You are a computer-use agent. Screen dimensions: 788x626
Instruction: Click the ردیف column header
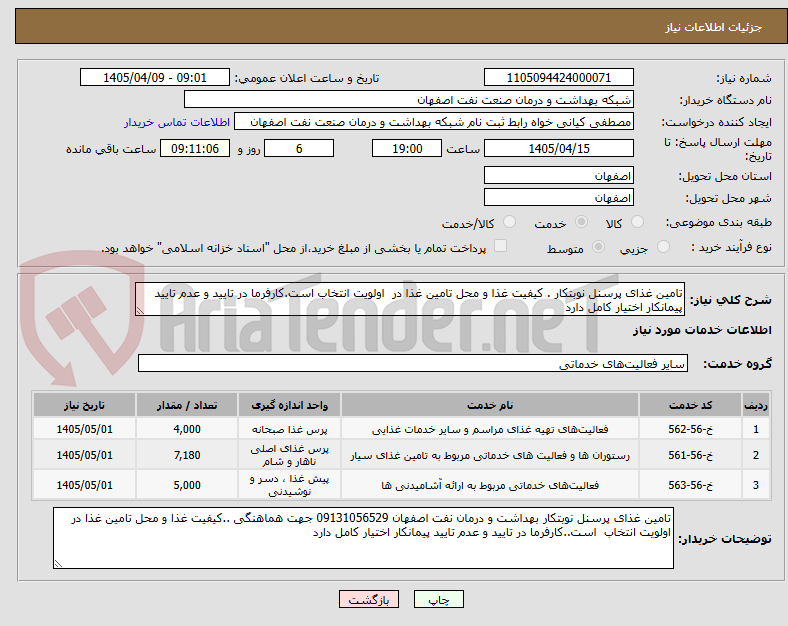(756, 405)
